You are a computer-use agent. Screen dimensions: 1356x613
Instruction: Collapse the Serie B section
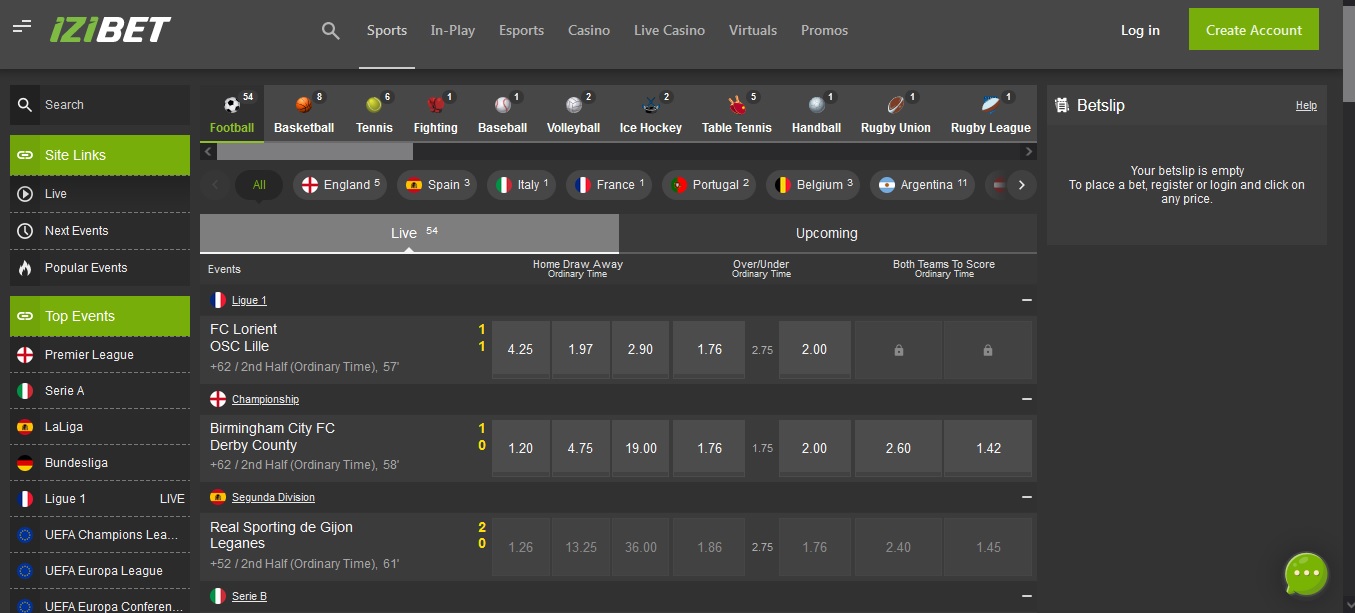pos(1026,596)
